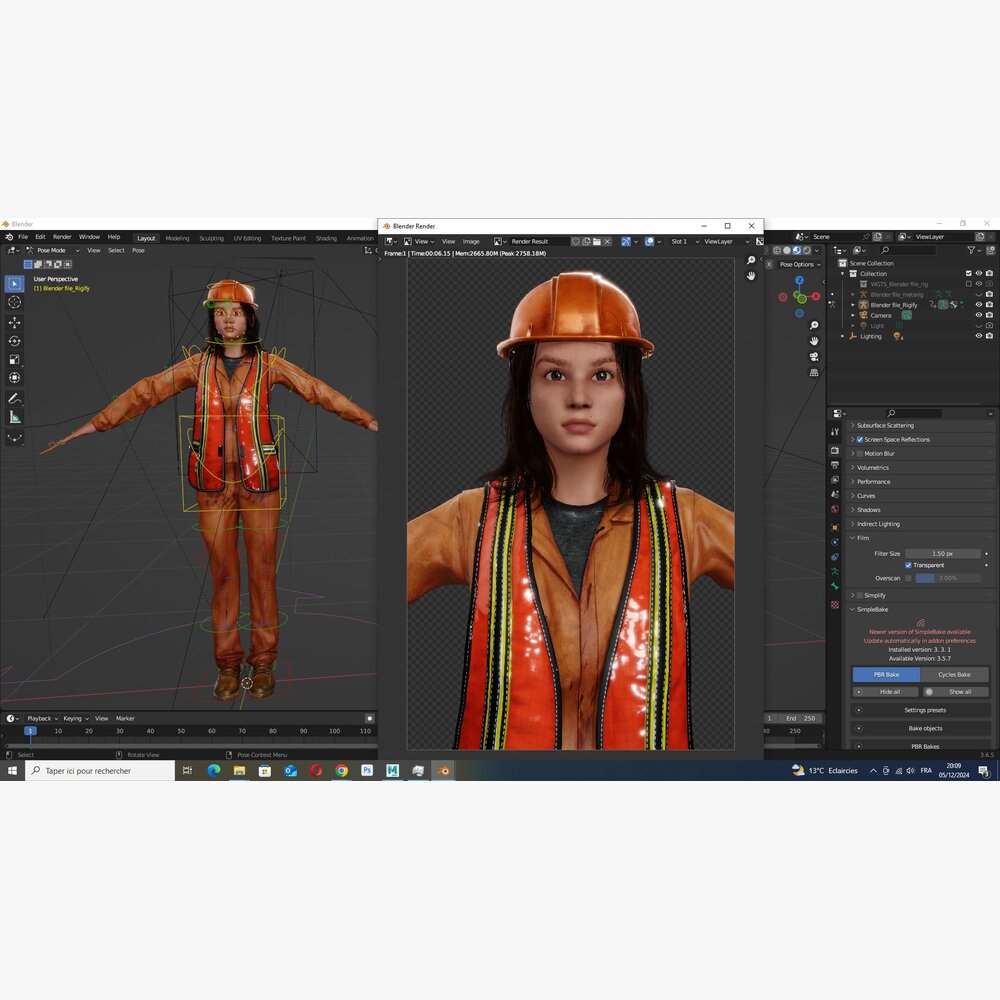Open the World properties tab
Viewport: 1000px width, 1000px height.
pos(835,509)
